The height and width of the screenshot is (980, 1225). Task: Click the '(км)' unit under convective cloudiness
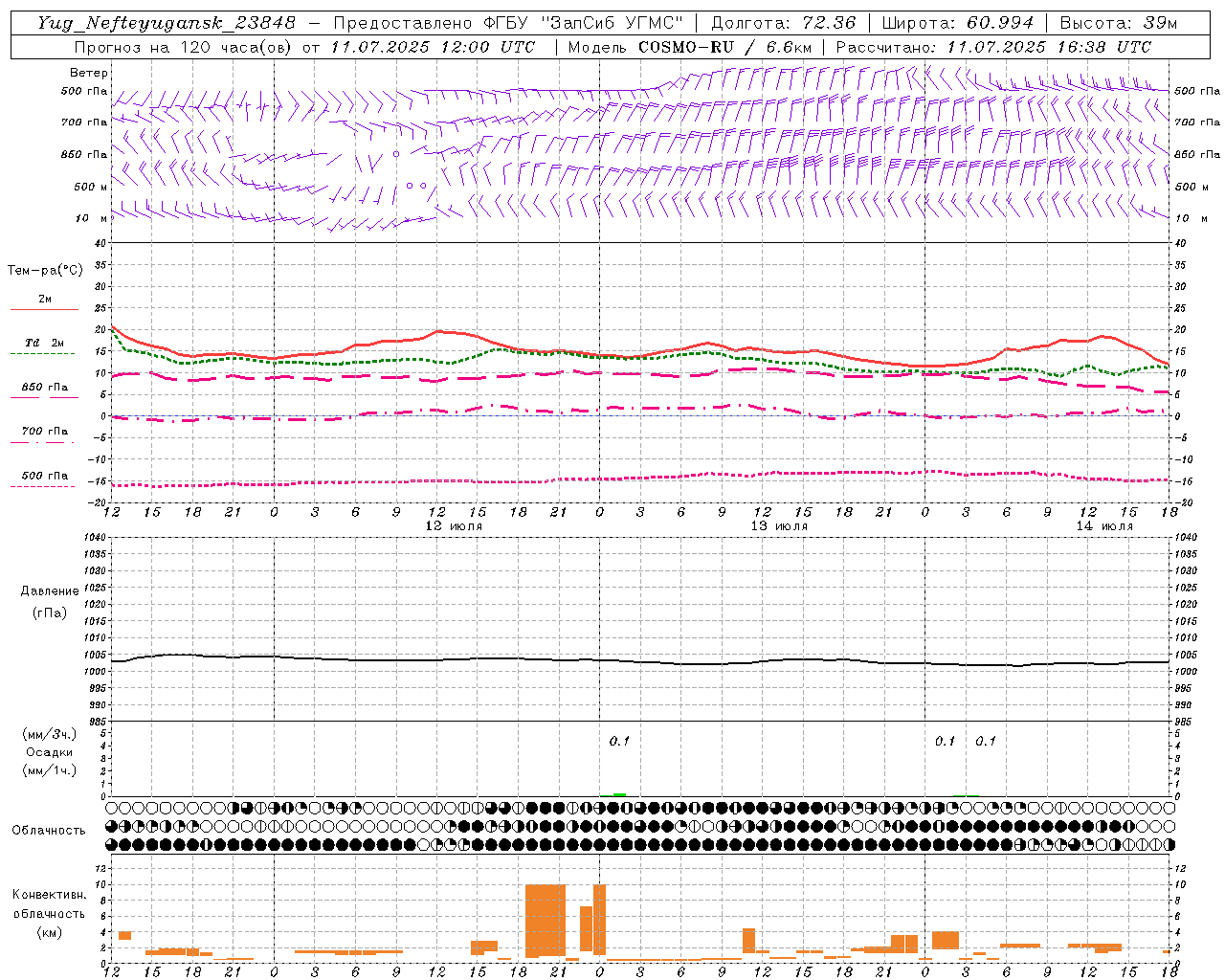click(x=49, y=932)
